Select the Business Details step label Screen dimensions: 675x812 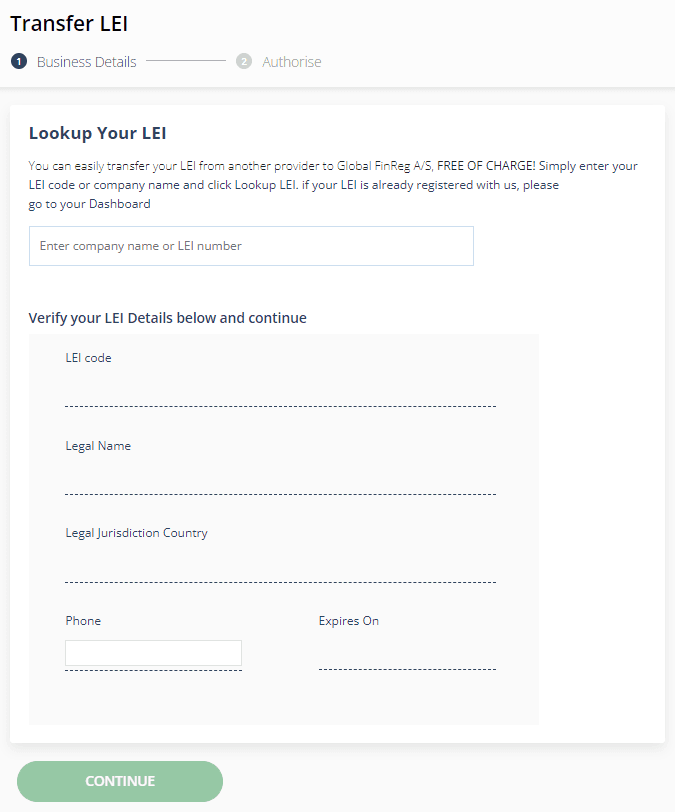86,62
